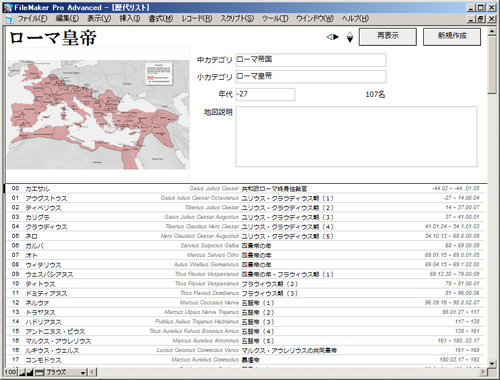Open the 編集(E) menu
Viewport: 500px width, 380px height.
click(x=67, y=19)
